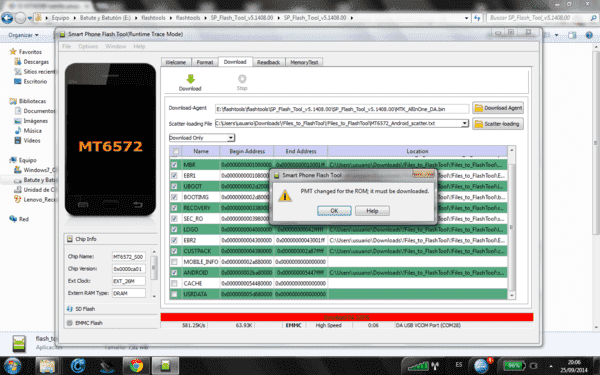This screenshot has width=600, height=375.
Task: Check the CACHE partition checkbox
Action: [174, 283]
